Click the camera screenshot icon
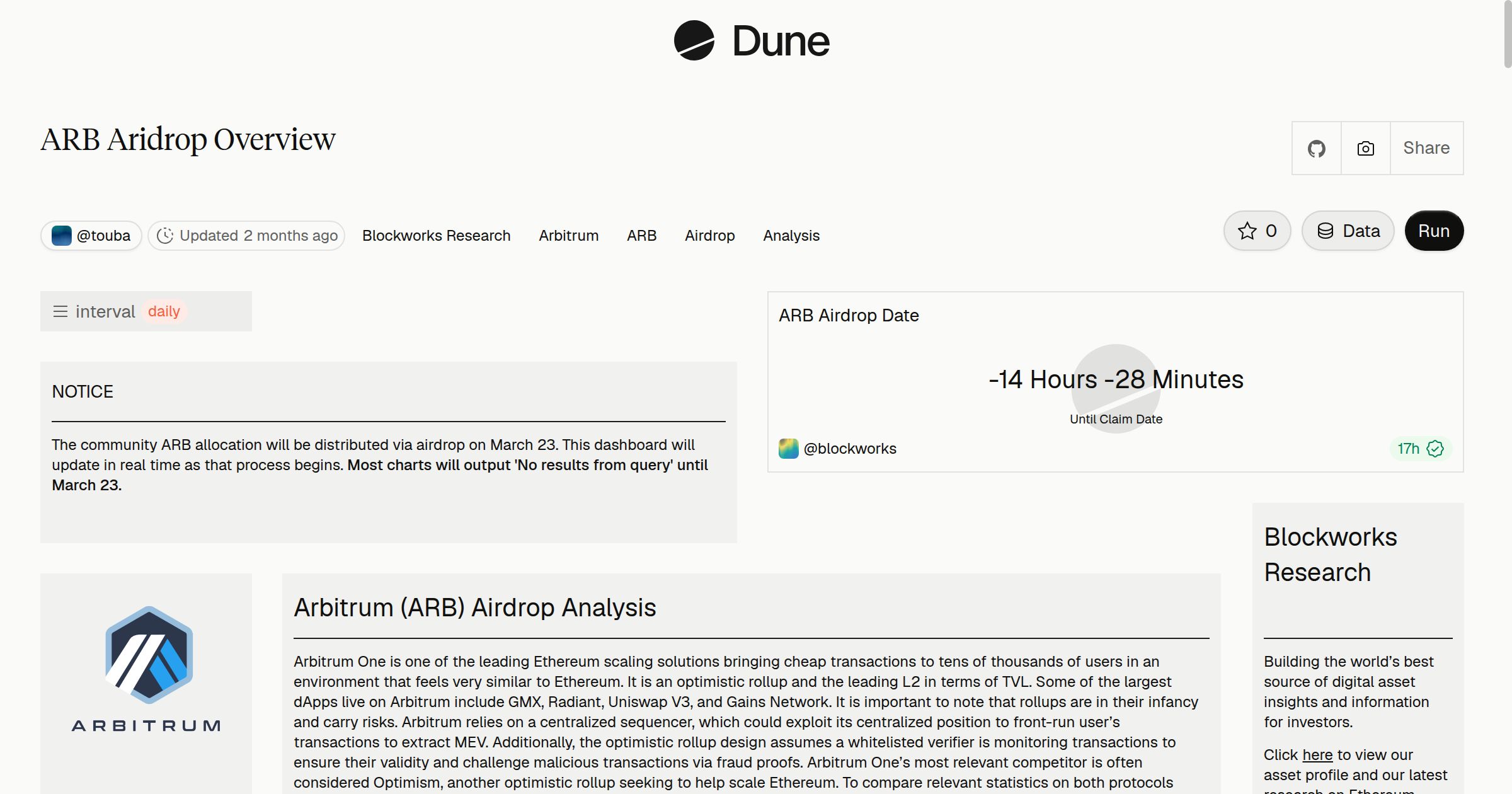The width and height of the screenshot is (1512, 794). 1366,148
